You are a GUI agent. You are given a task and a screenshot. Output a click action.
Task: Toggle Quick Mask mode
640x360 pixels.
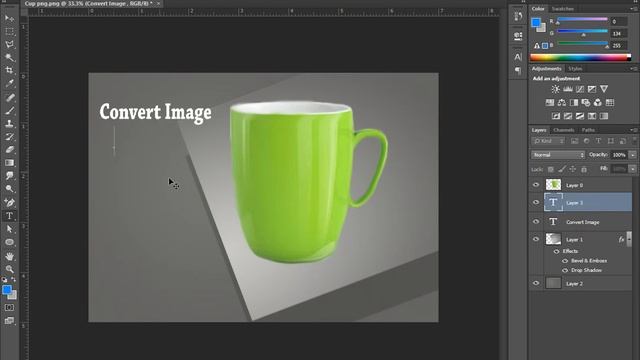tap(9, 307)
